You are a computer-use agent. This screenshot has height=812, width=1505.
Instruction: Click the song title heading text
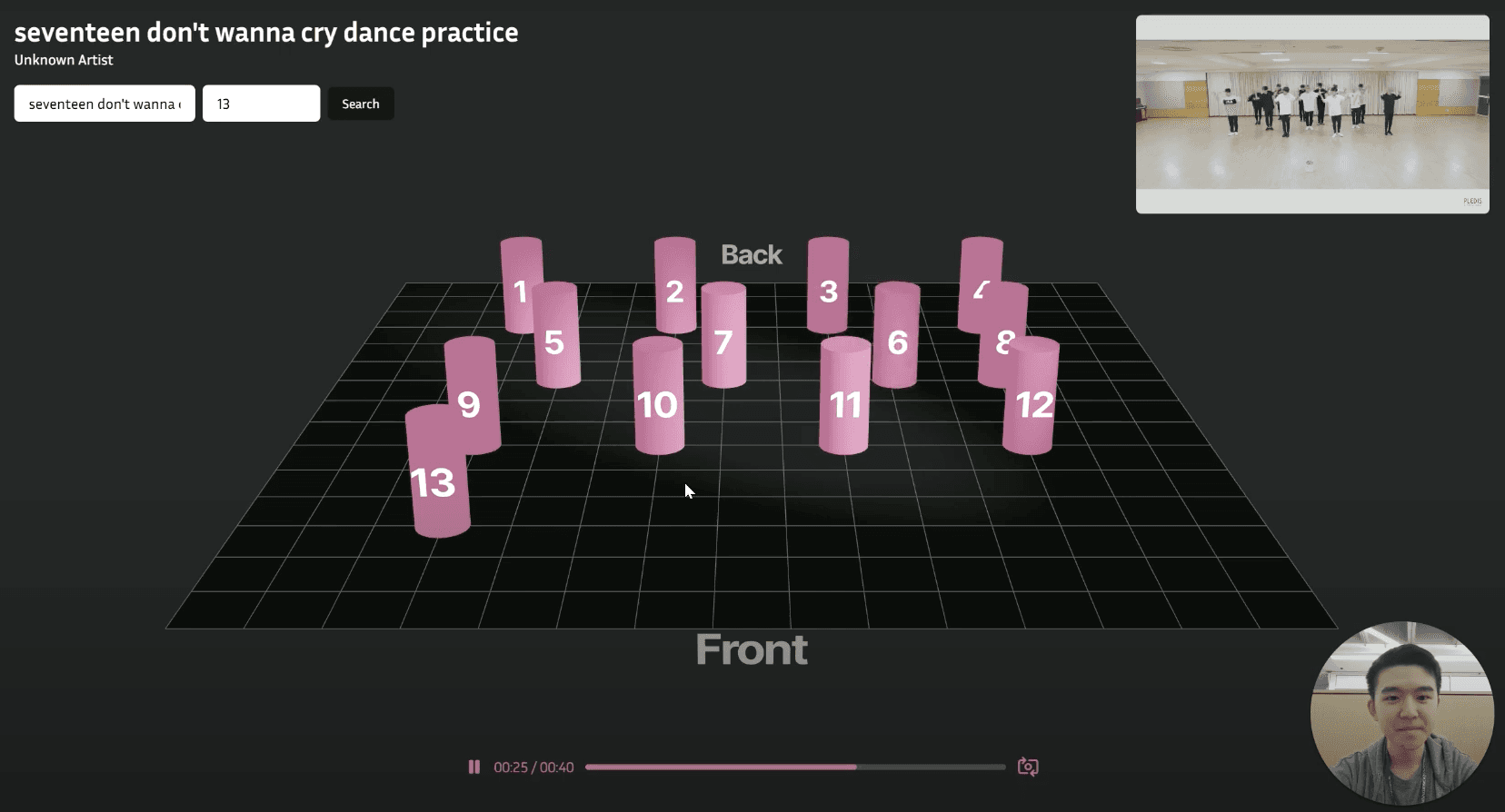[266, 33]
